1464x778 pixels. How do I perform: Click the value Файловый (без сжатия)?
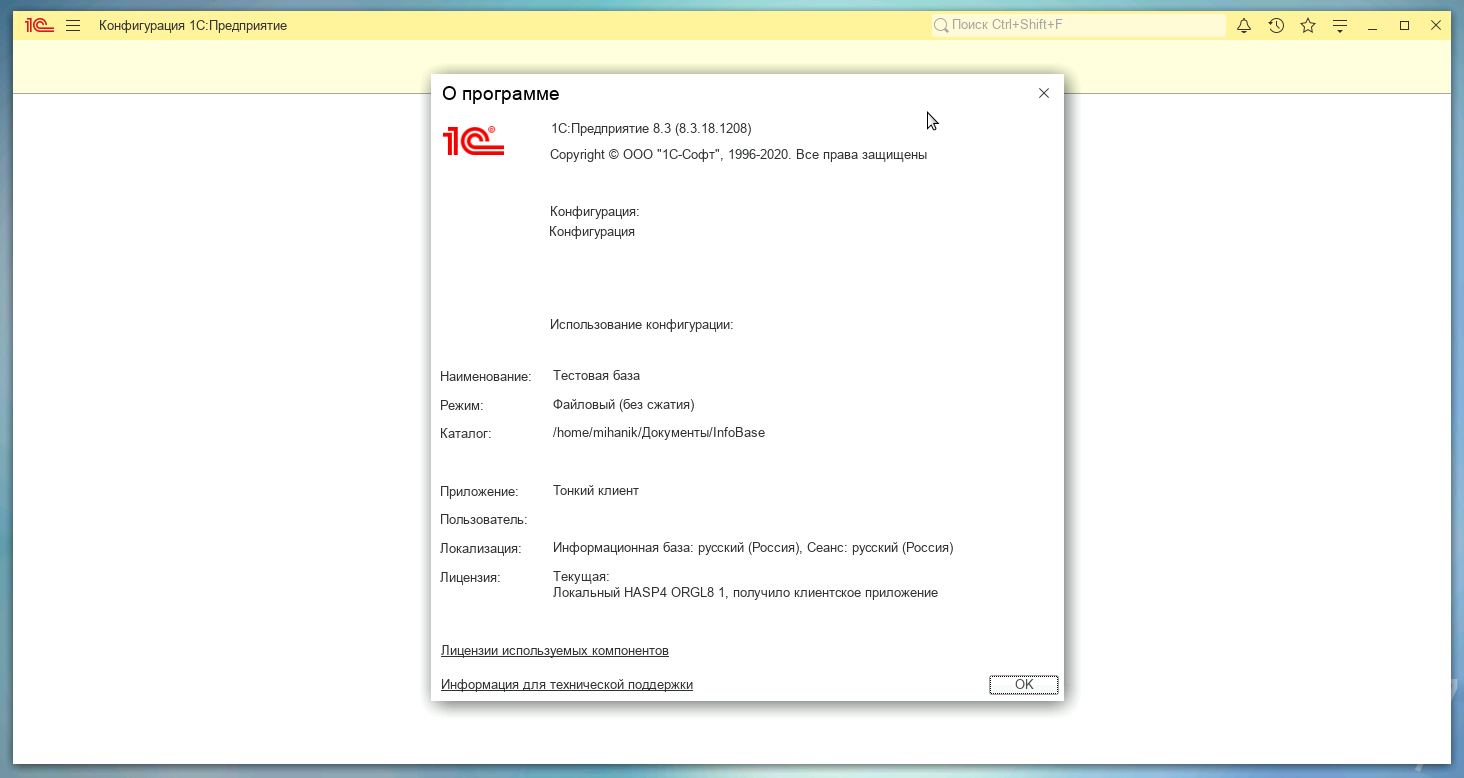pyautogui.click(x=623, y=405)
